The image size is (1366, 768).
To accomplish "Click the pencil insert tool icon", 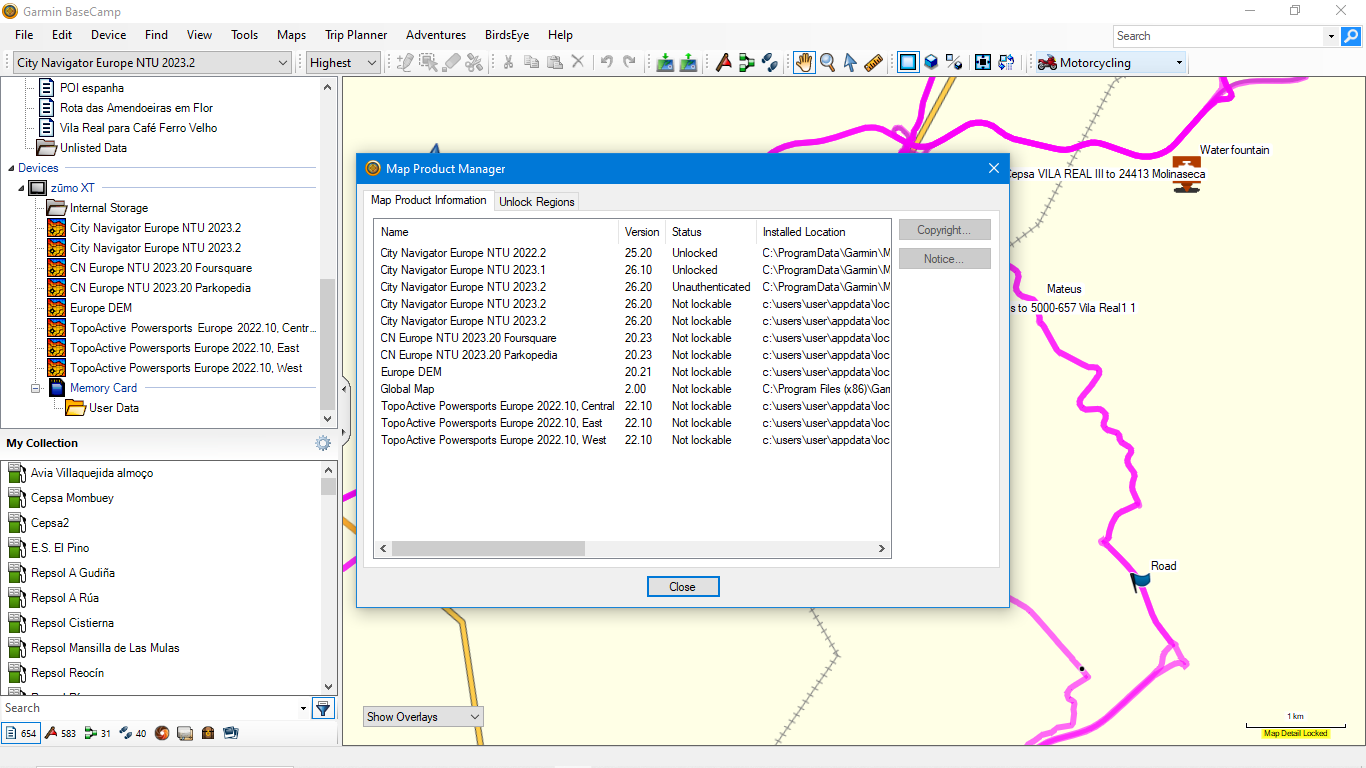I will coord(405,62).
